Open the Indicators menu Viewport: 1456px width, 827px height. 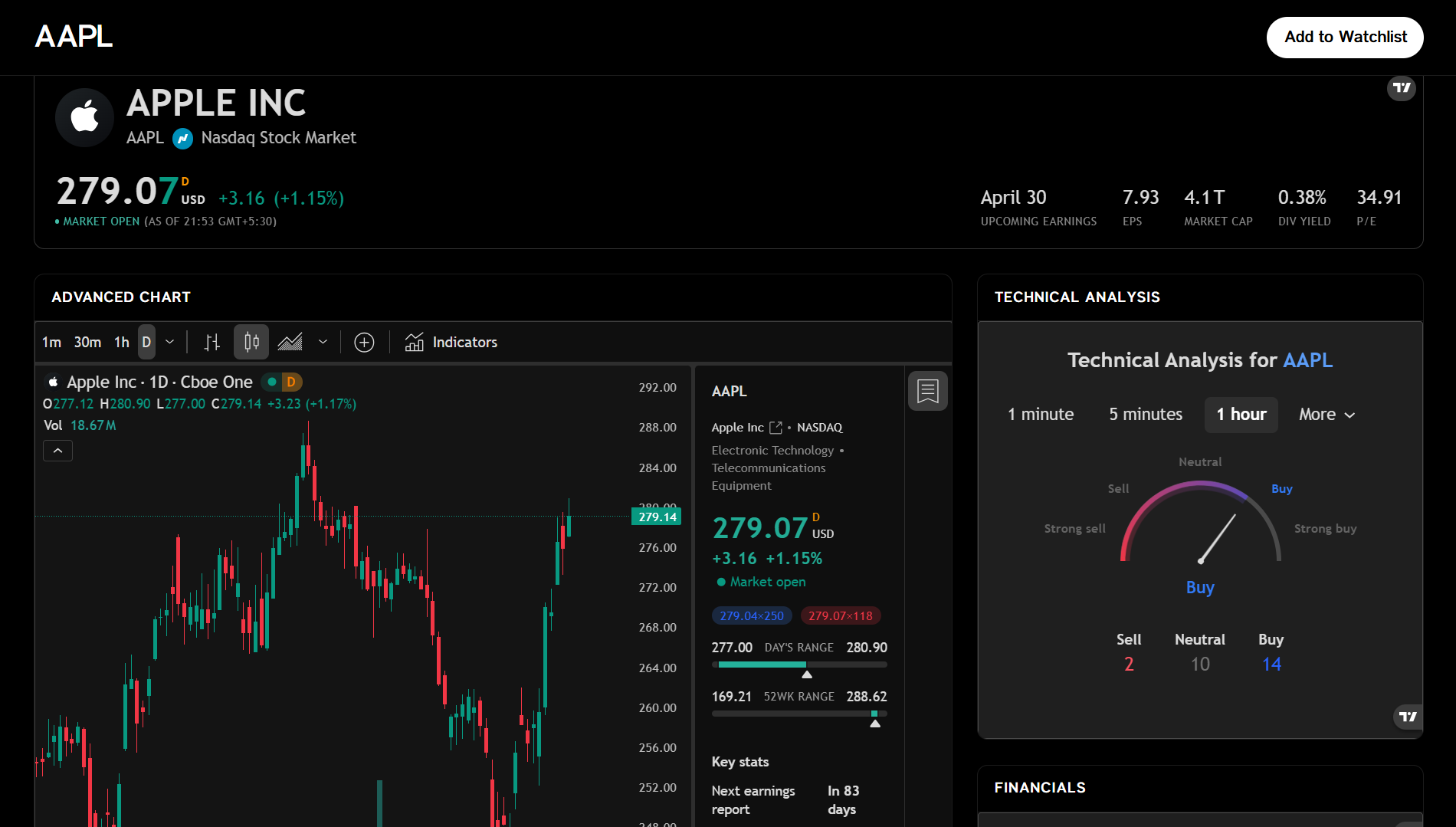pos(451,343)
